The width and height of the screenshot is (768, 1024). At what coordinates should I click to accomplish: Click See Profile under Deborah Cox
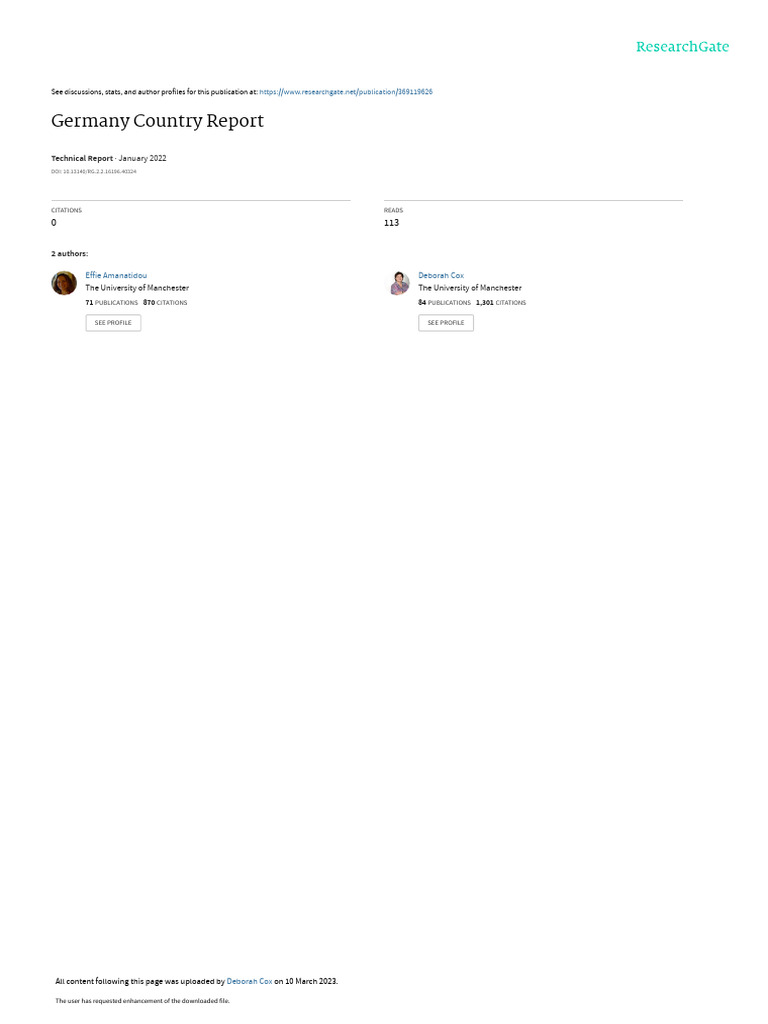pyautogui.click(x=446, y=323)
